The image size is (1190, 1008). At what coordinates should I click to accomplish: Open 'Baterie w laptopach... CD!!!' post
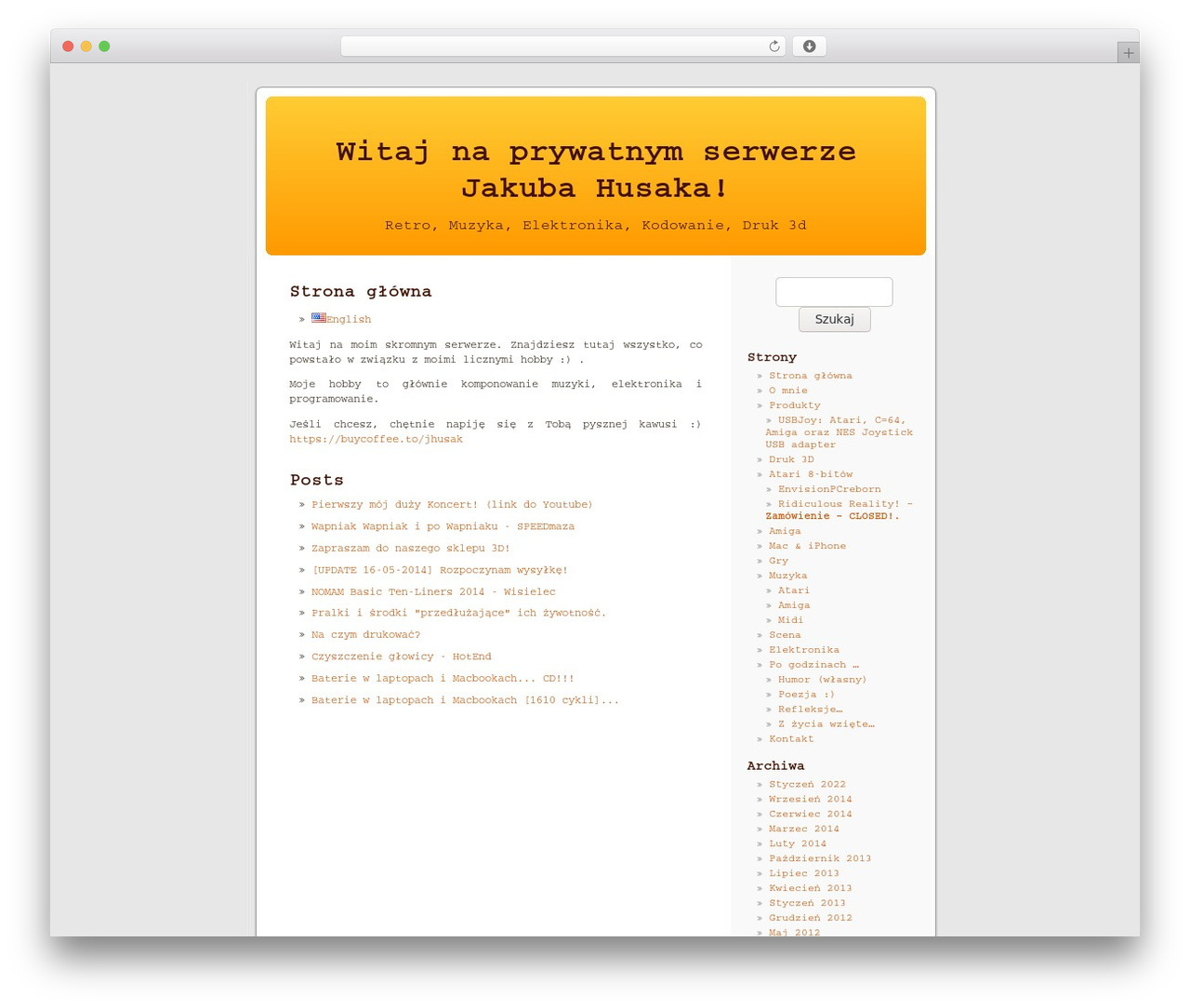click(443, 679)
